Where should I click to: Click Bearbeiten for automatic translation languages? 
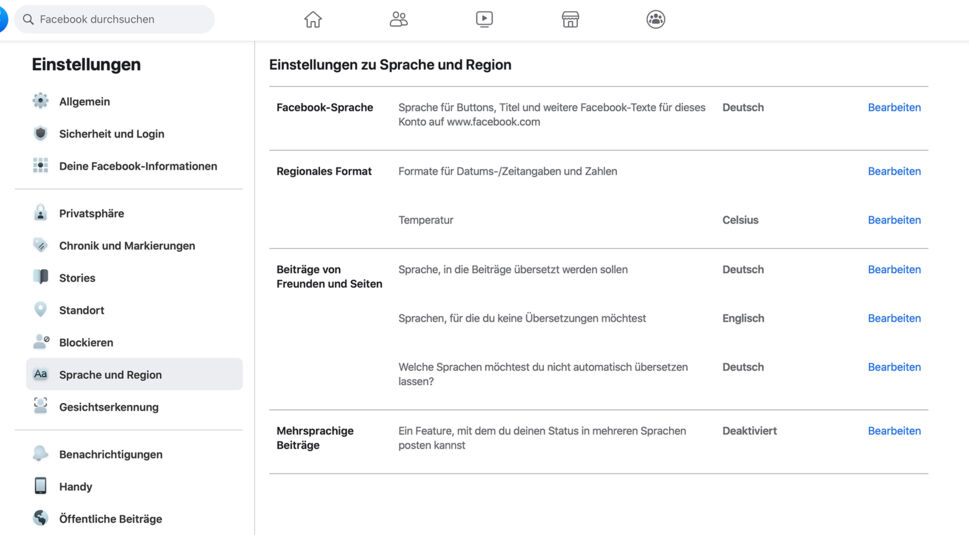pyautogui.click(x=894, y=367)
